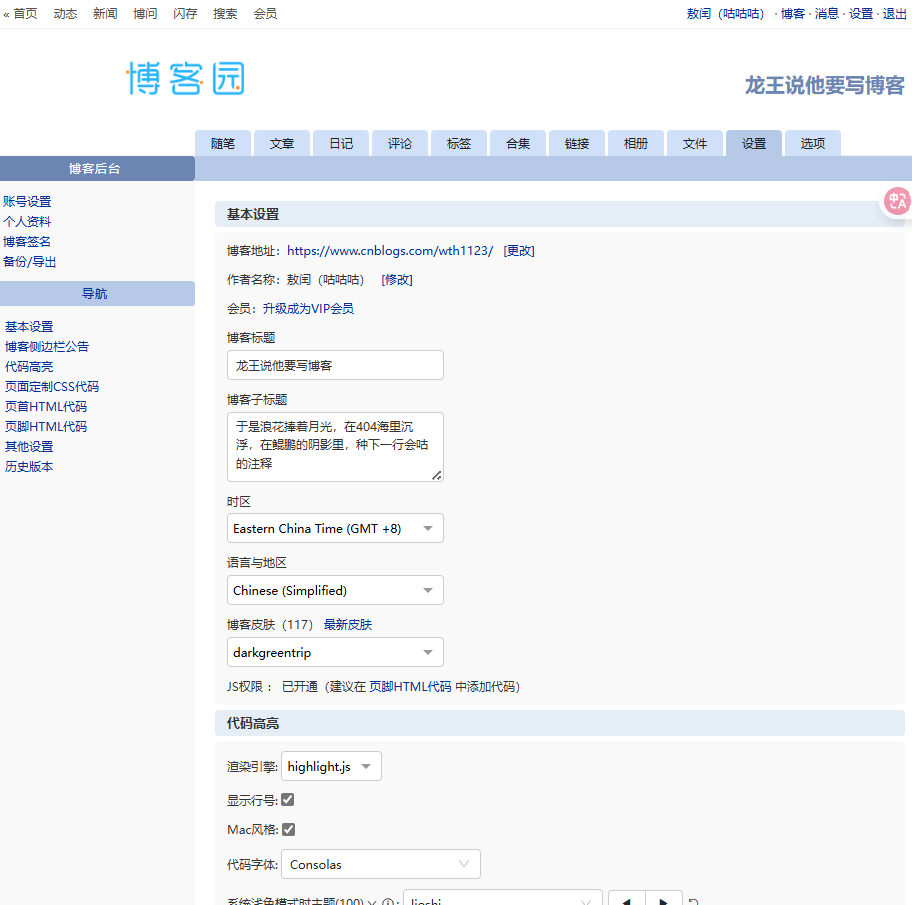Open 历史版本 in the sidebar
912x905 pixels.
(x=29, y=466)
